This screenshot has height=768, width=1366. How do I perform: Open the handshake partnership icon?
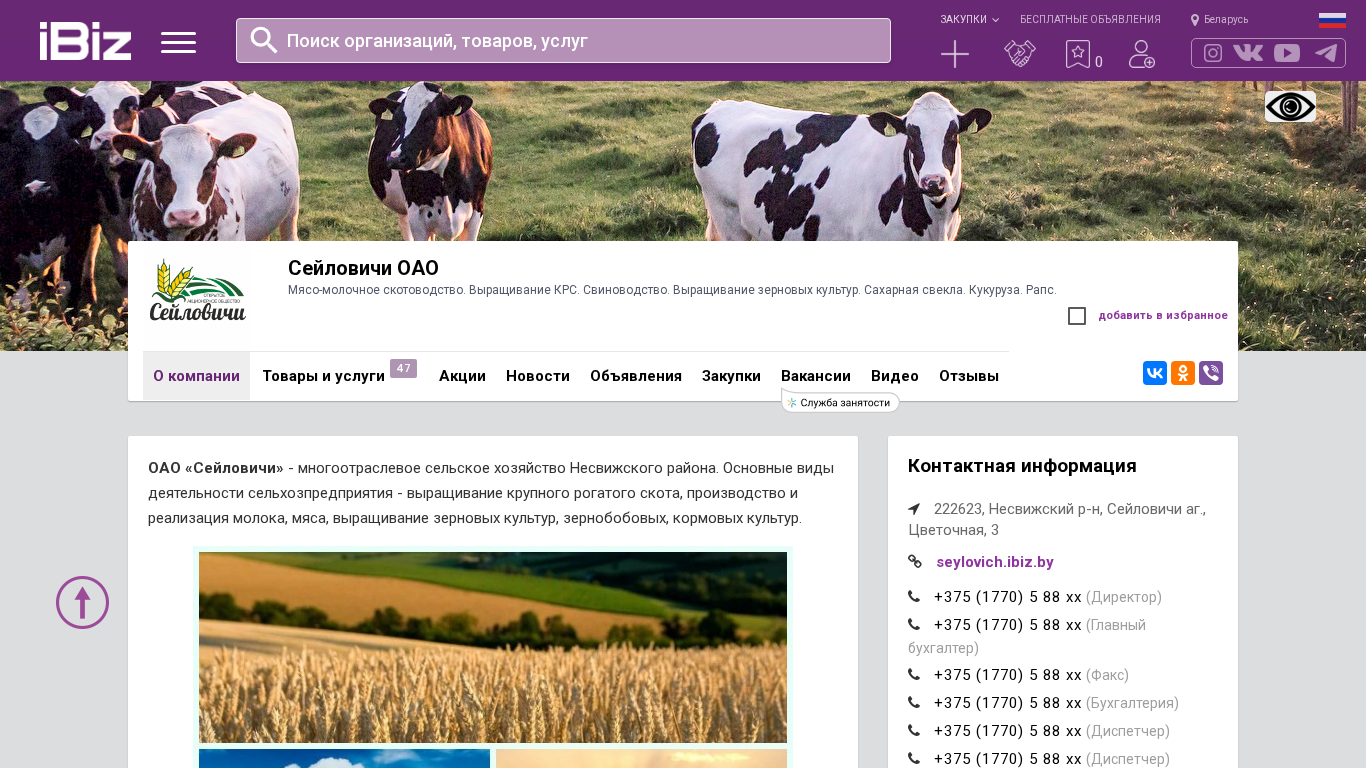pyautogui.click(x=1020, y=54)
